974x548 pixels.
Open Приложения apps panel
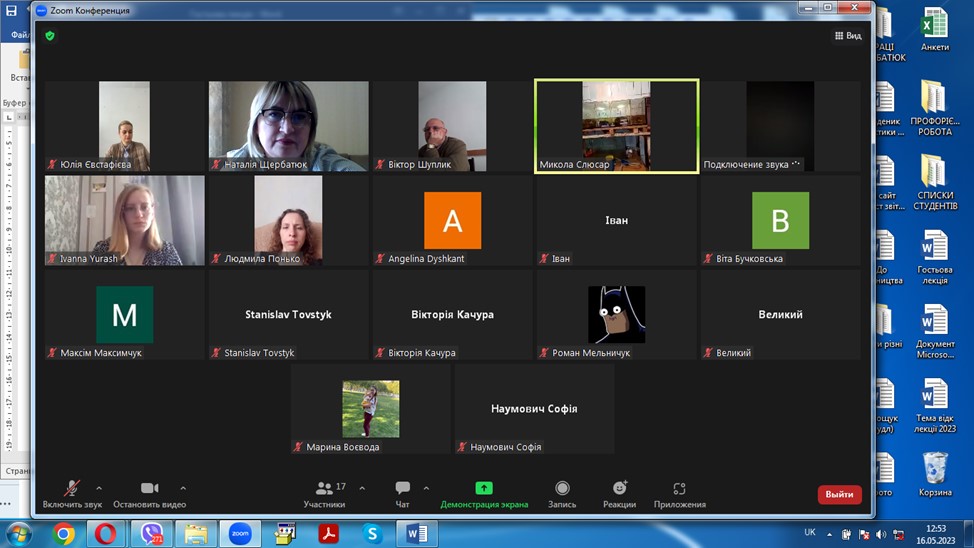click(679, 493)
